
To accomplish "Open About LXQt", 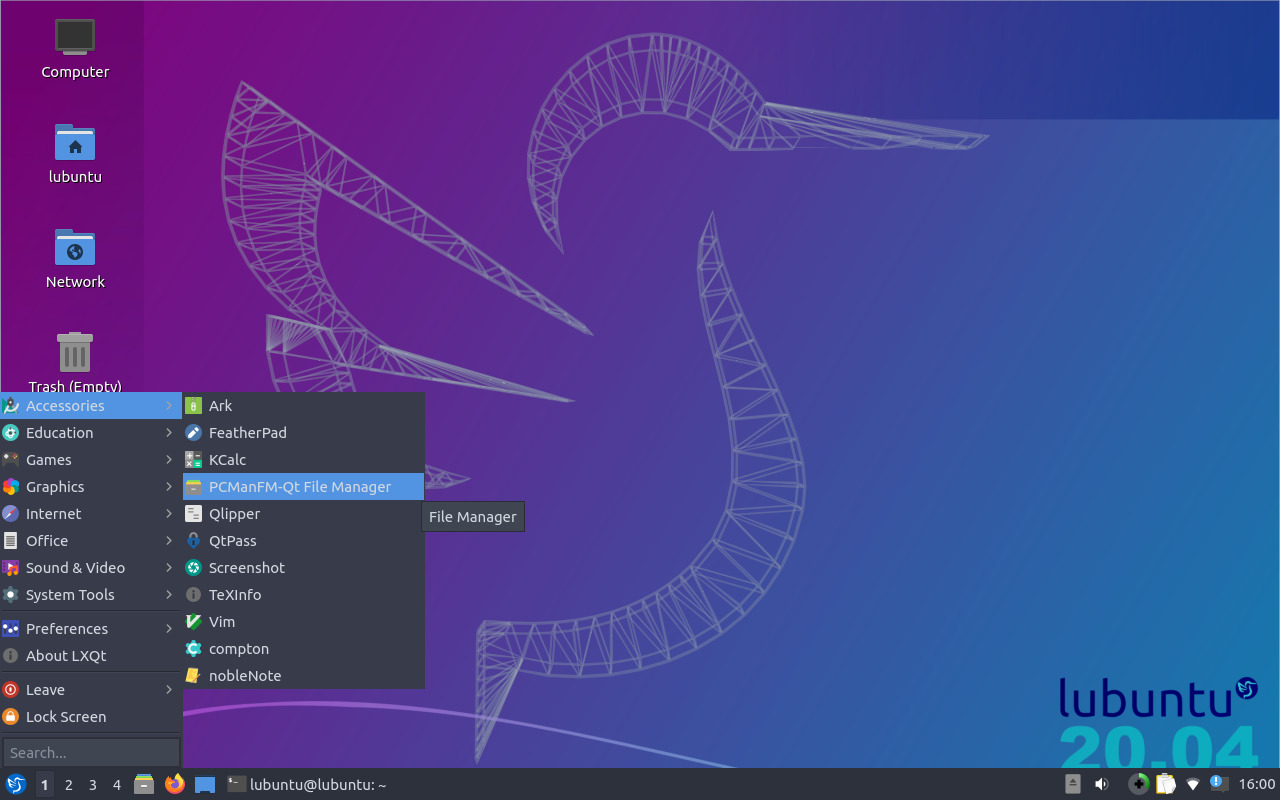I will tap(64, 655).
